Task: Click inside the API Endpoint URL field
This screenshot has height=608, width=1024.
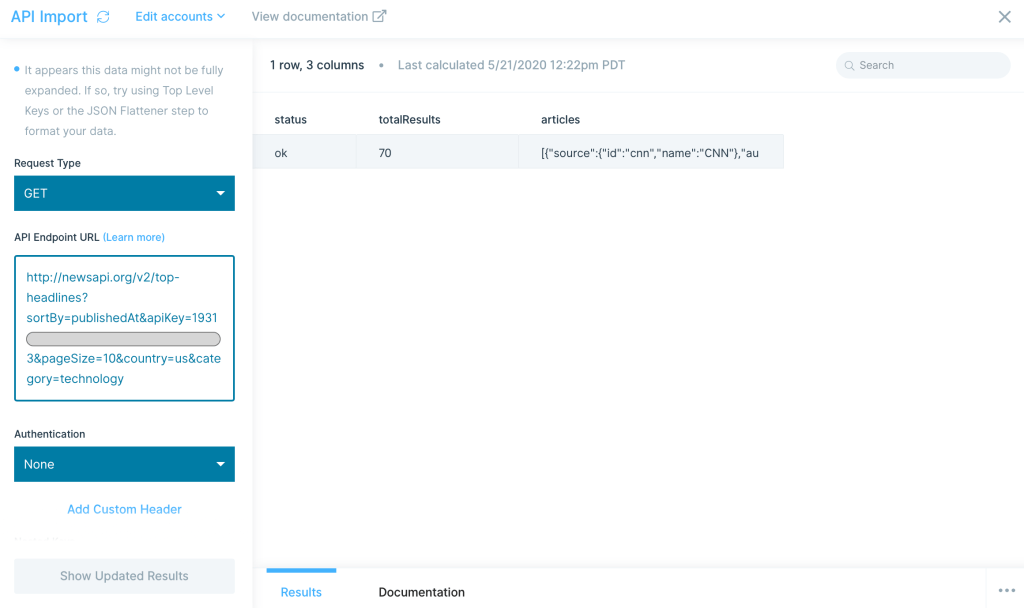Action: tap(124, 328)
